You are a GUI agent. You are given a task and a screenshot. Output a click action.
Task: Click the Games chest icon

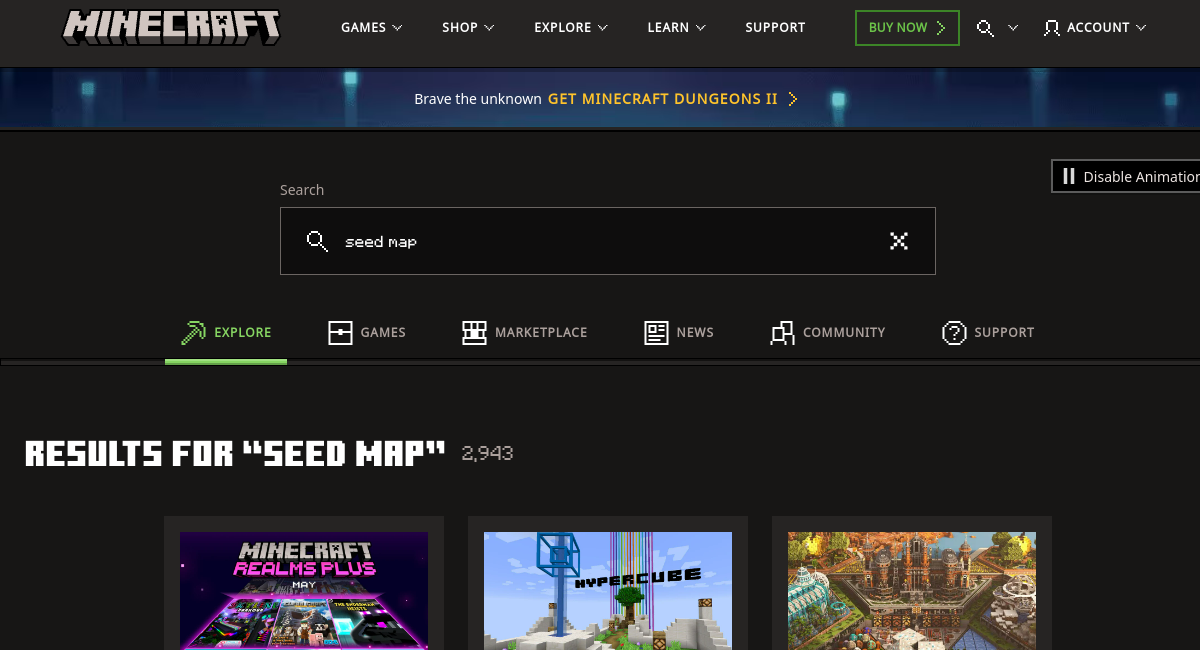pyautogui.click(x=340, y=333)
